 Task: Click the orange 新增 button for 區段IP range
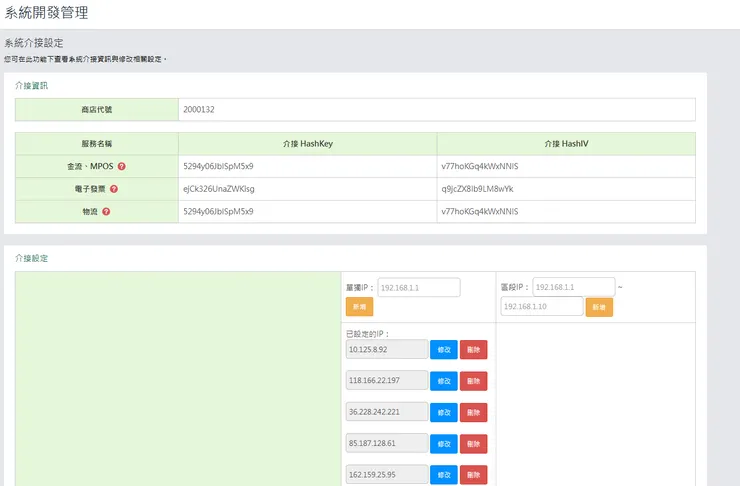[x=599, y=307]
